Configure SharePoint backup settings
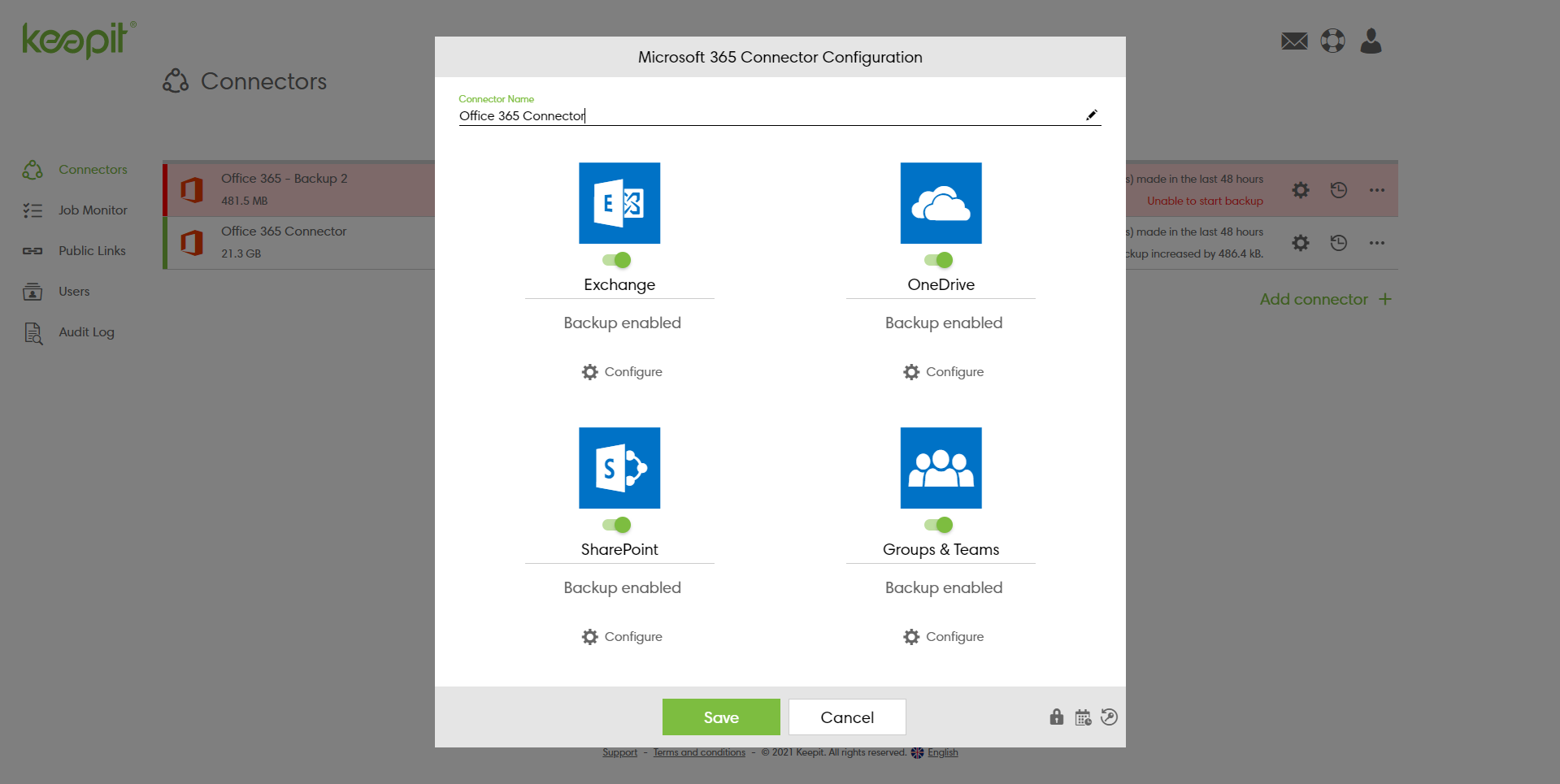Viewport: 1560px width, 784px height. click(x=622, y=637)
